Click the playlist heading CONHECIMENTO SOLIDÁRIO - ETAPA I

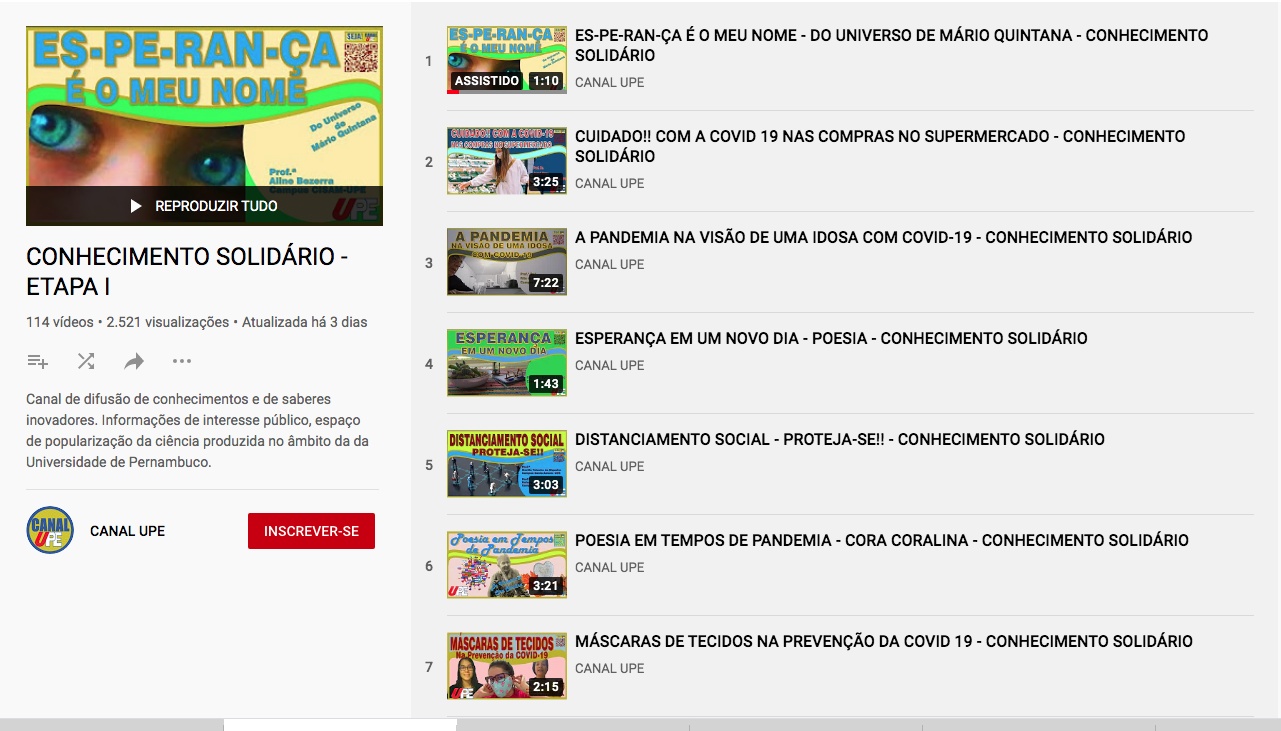click(186, 271)
